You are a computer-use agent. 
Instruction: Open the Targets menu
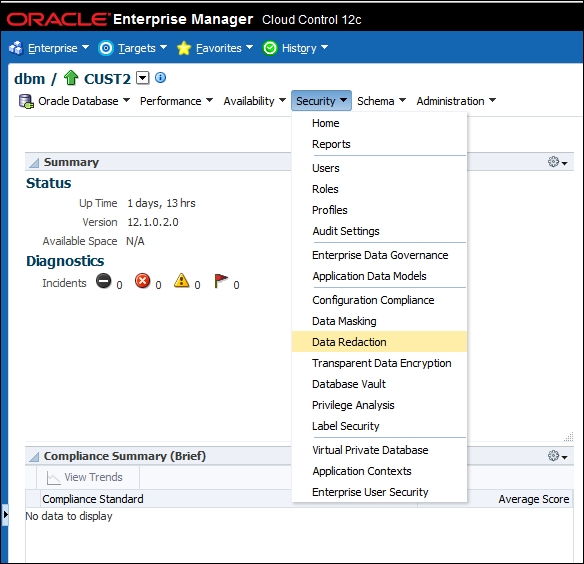[142, 48]
